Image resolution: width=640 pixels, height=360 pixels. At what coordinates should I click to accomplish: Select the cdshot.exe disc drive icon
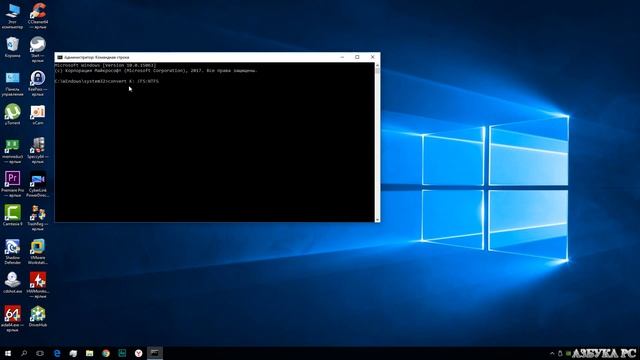(x=12, y=282)
